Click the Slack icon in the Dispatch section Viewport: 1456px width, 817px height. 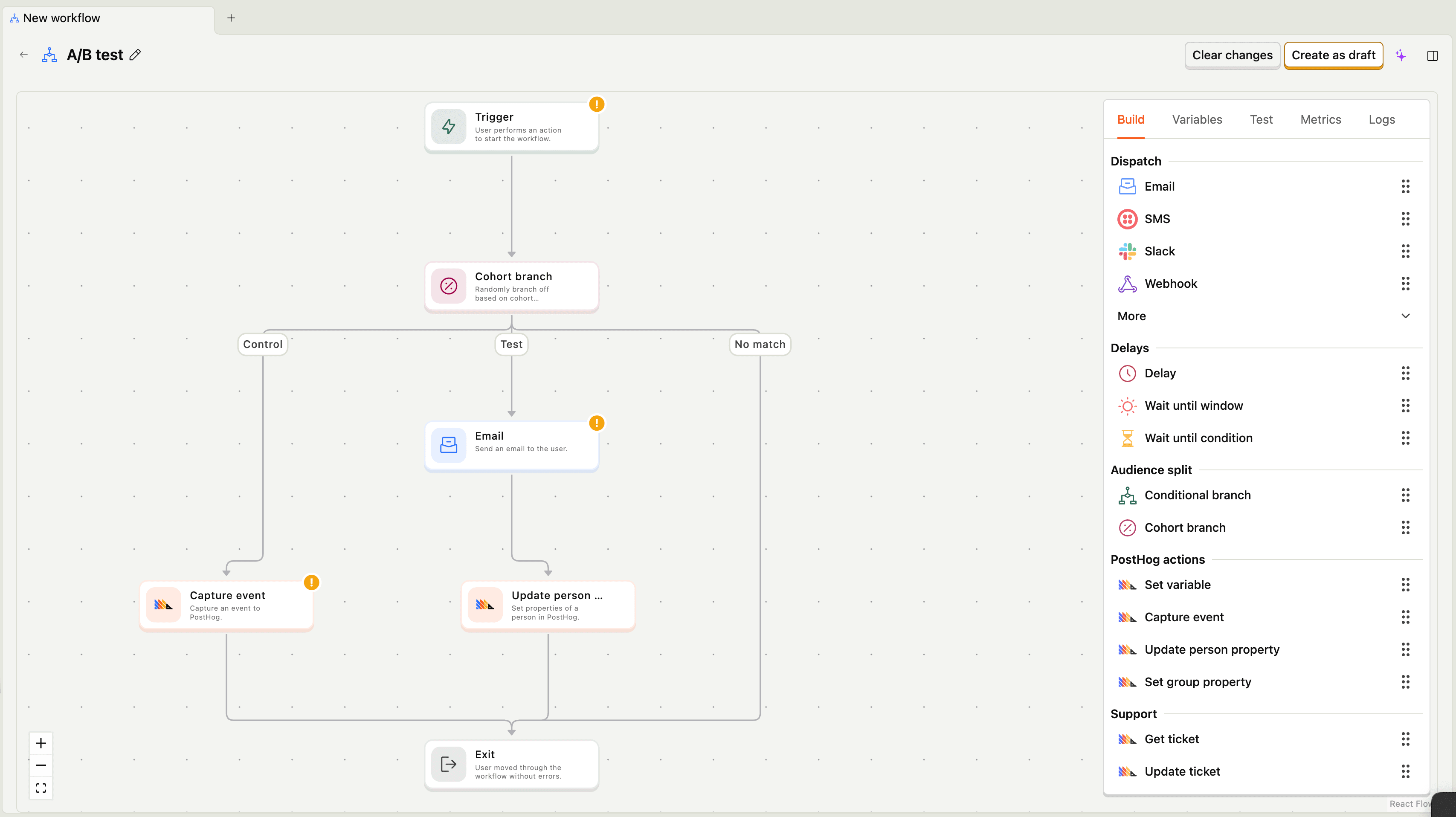1128,251
